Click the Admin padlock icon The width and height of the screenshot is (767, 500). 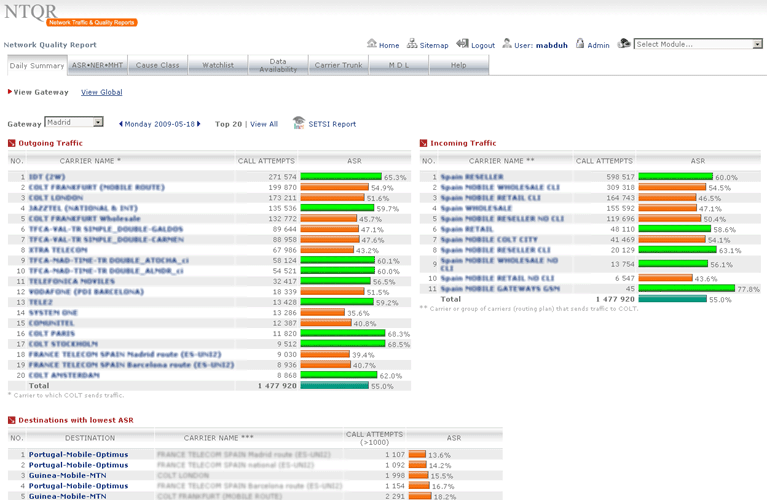pyautogui.click(x=580, y=44)
